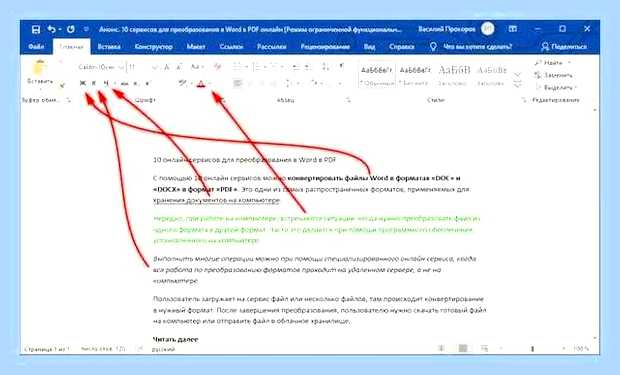Switch to the Макет tab
Screen dimensions: 620x375
pos(196,47)
